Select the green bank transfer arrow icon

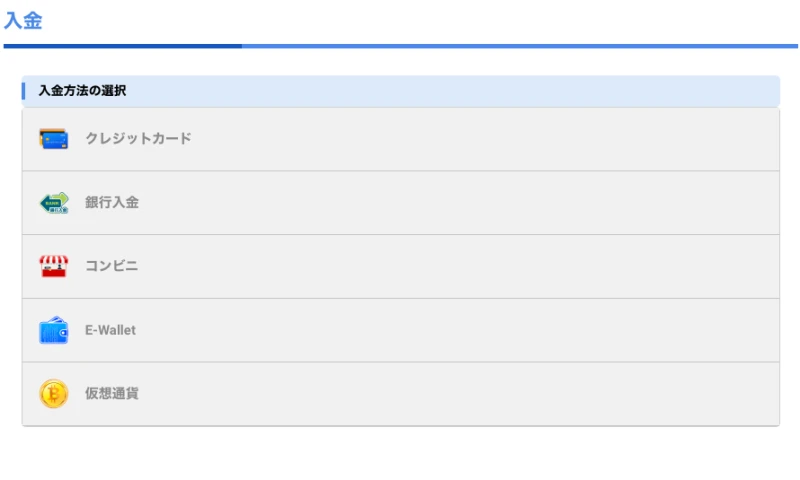pyautogui.click(x=54, y=203)
